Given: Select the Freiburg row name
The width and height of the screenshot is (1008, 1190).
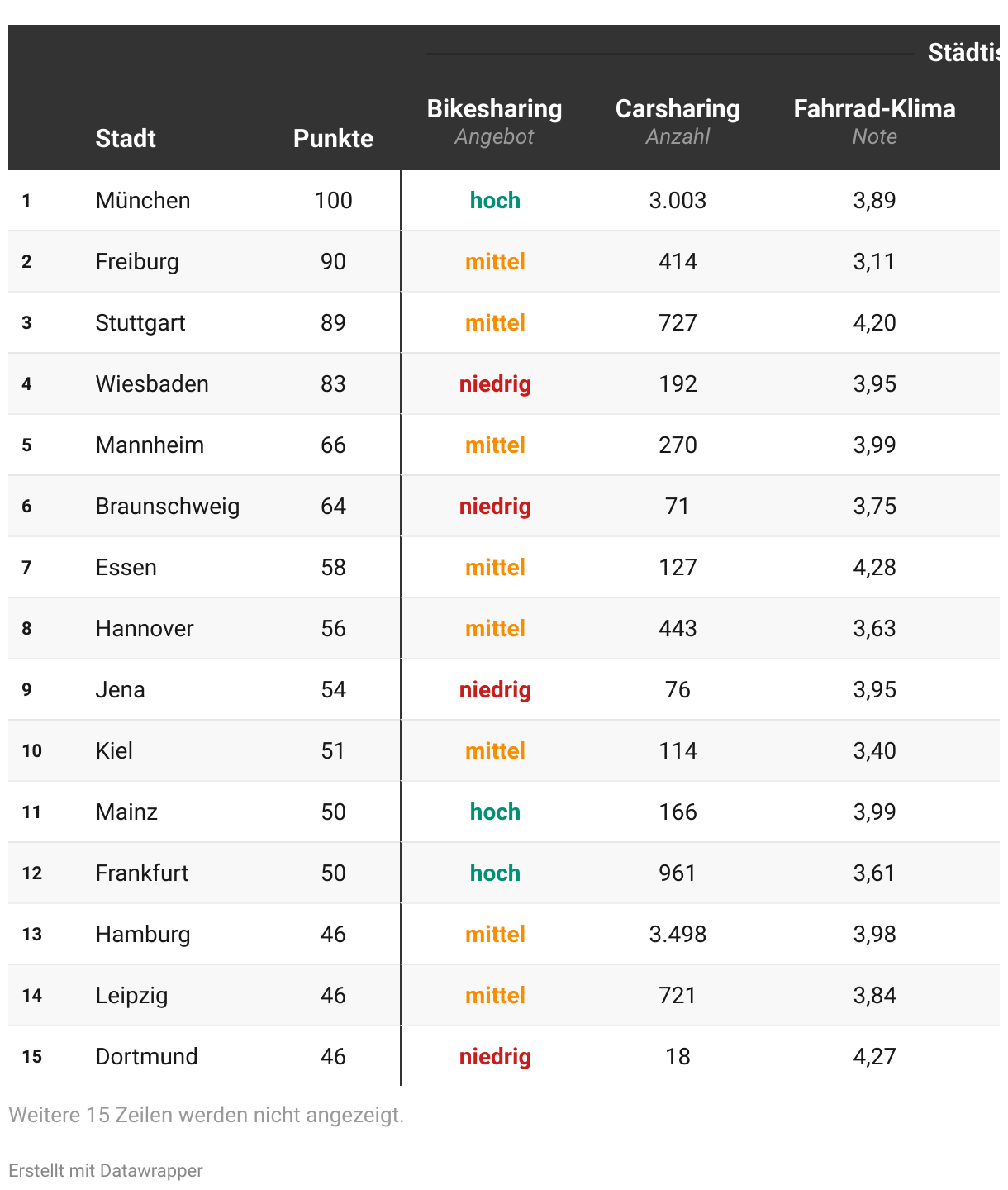Looking at the screenshot, I should pos(137,261).
